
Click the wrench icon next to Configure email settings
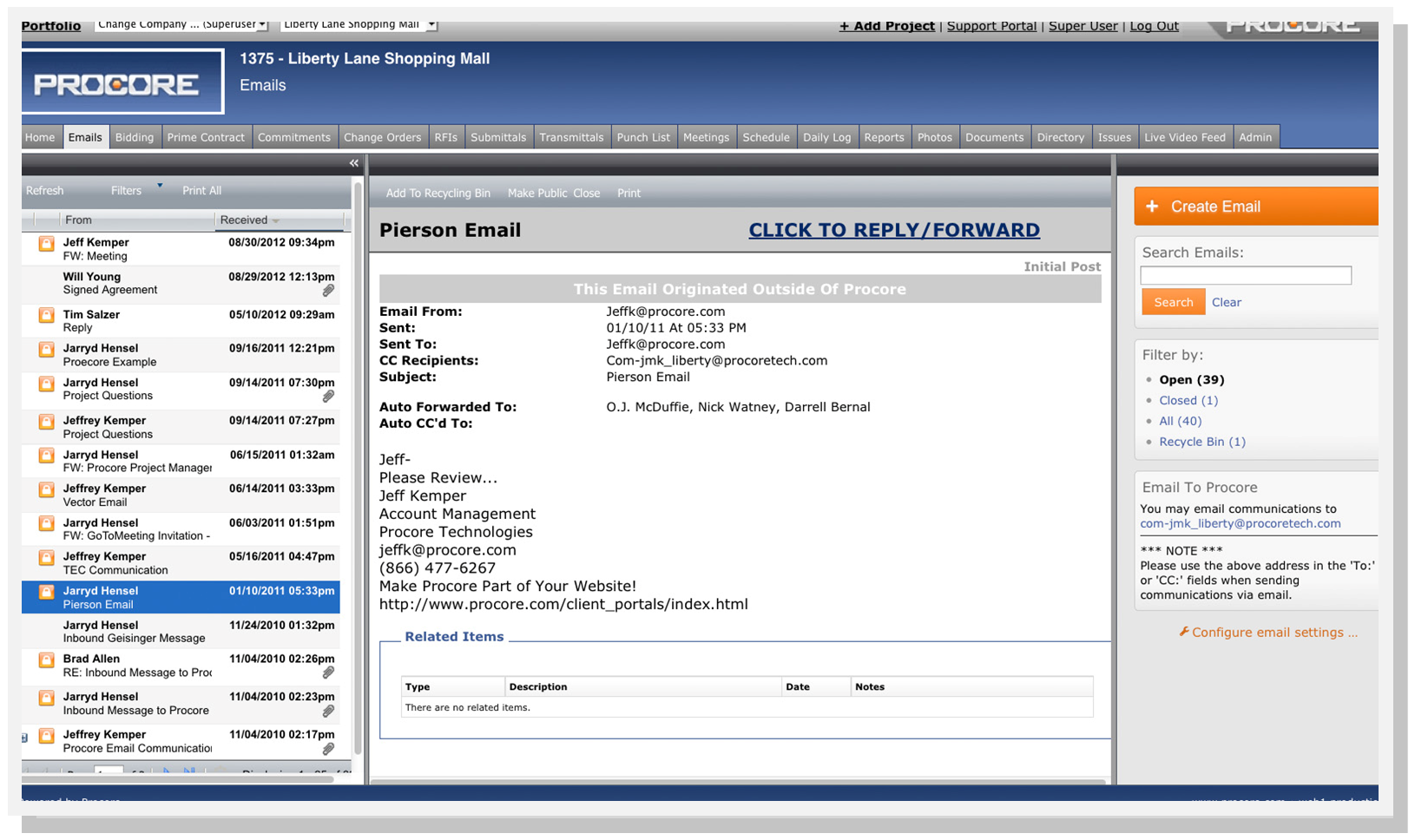click(x=1183, y=632)
